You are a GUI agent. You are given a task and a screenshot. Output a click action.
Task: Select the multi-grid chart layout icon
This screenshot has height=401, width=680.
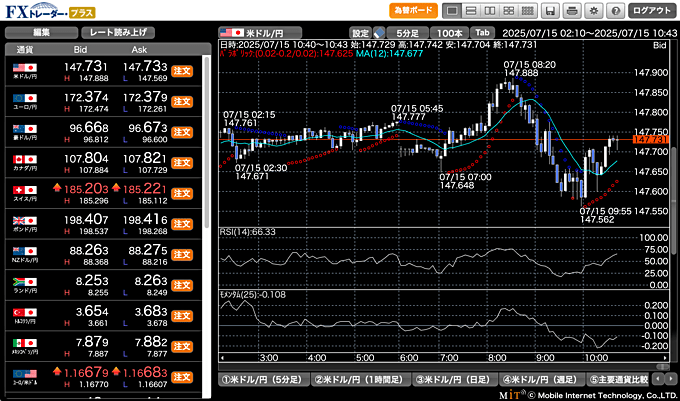527,11
